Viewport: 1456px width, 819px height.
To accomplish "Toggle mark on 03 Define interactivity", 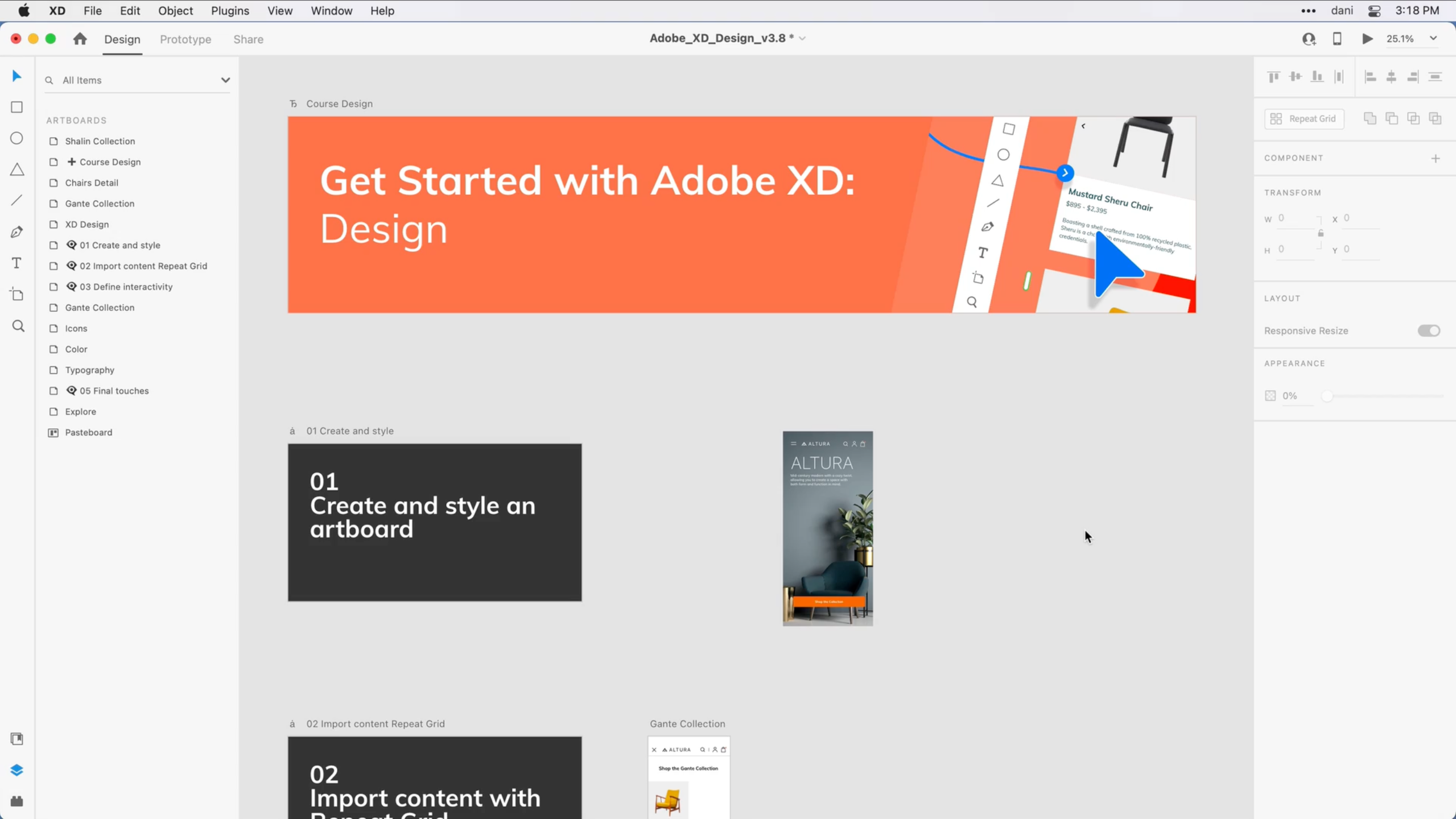I will point(71,287).
